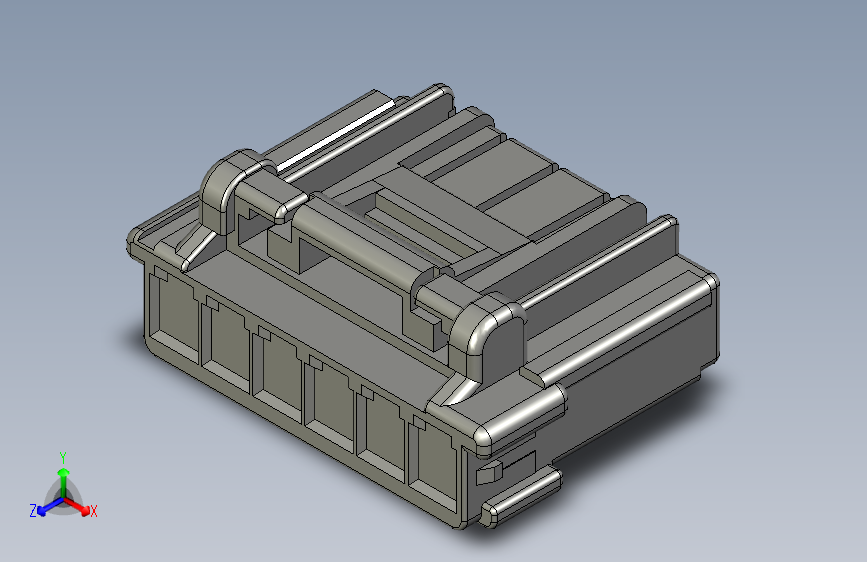Viewport: 867px width, 562px height.
Task: Click the red X axis of the orientation triad
Action: point(80,507)
